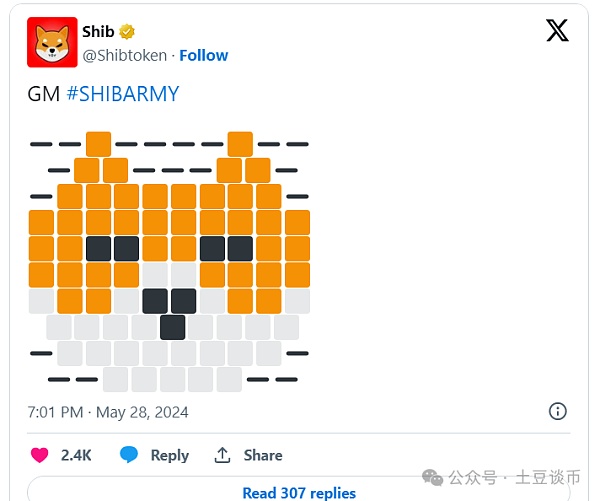600x501 pixels.
Task: Click the GM tweet text
Action: pos(43,94)
